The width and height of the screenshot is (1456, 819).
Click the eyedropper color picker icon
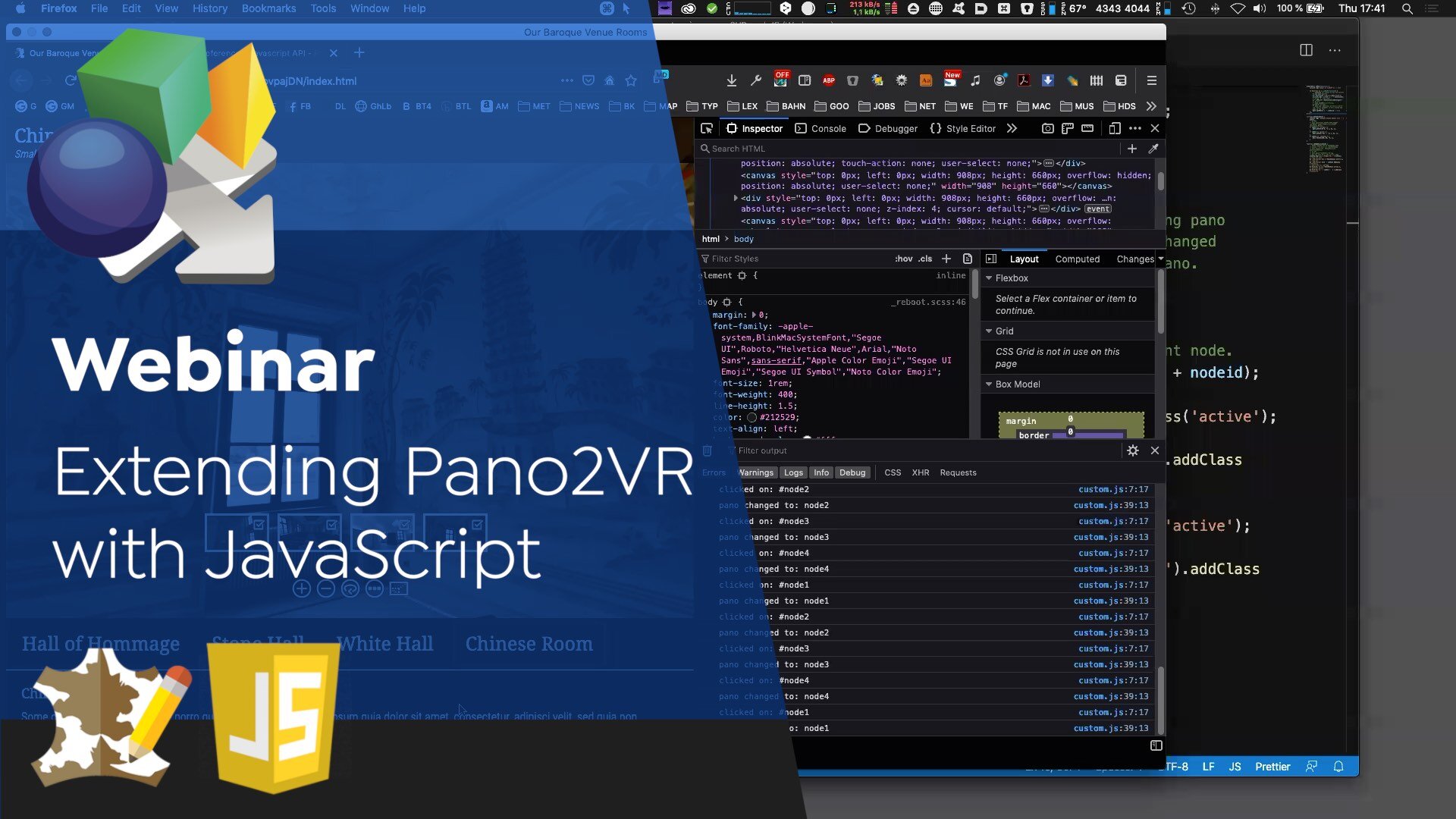pos(1153,149)
